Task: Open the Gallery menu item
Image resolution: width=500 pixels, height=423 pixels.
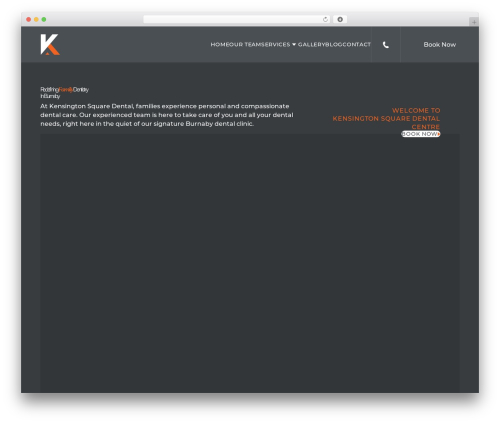Action: pyautogui.click(x=312, y=44)
